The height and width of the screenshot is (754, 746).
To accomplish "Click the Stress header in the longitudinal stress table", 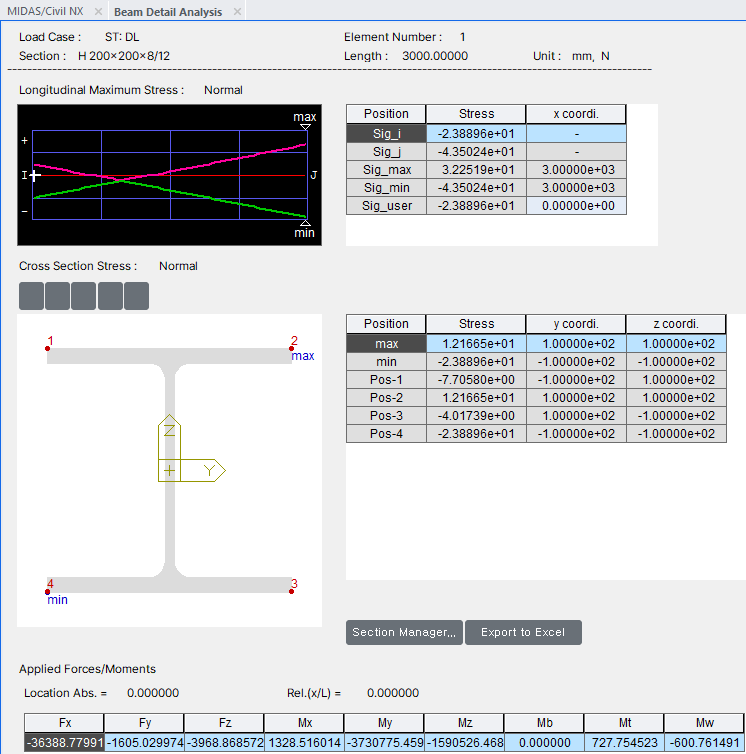I will [476, 114].
